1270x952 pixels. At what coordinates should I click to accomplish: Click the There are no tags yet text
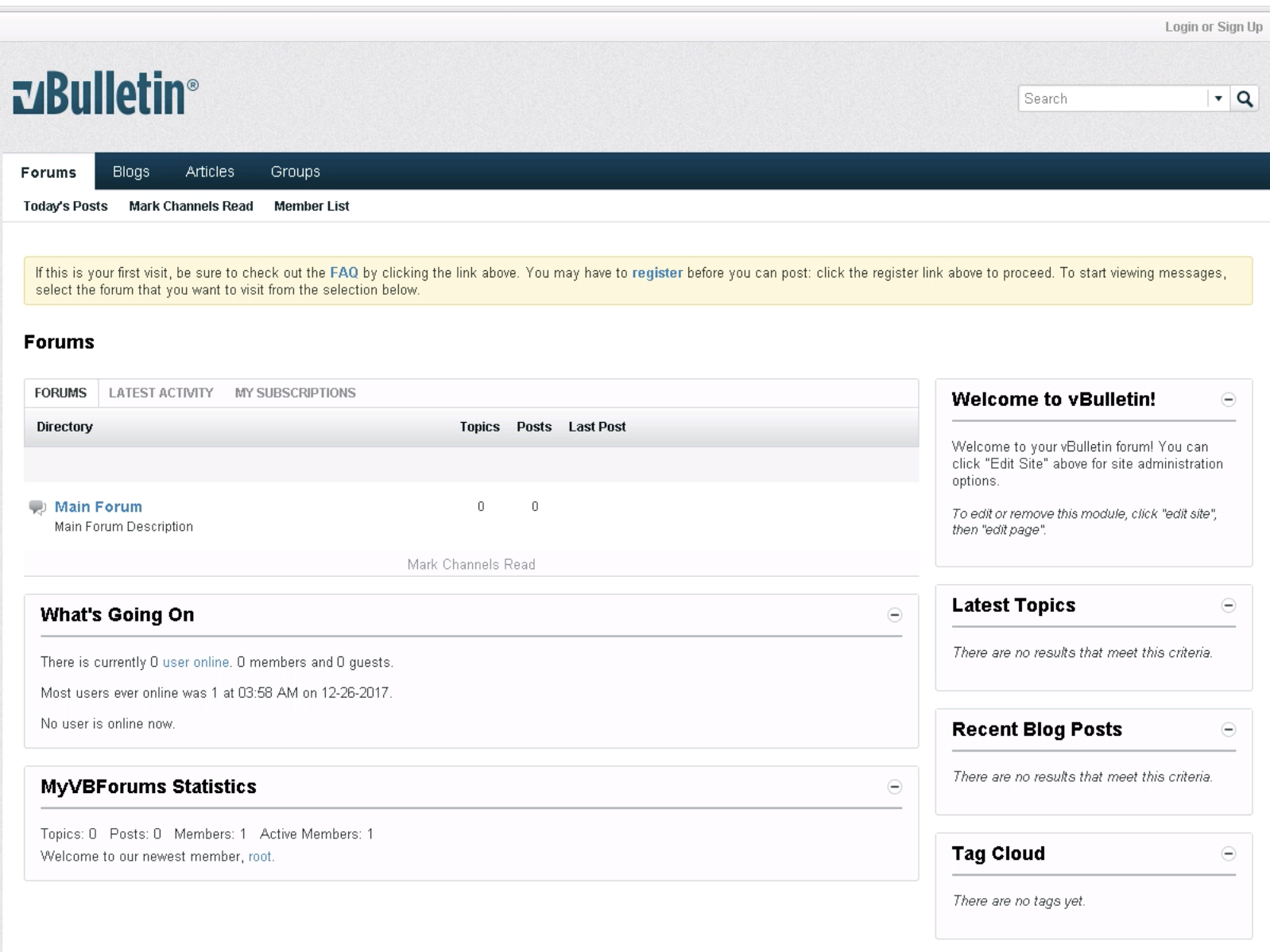point(1018,901)
